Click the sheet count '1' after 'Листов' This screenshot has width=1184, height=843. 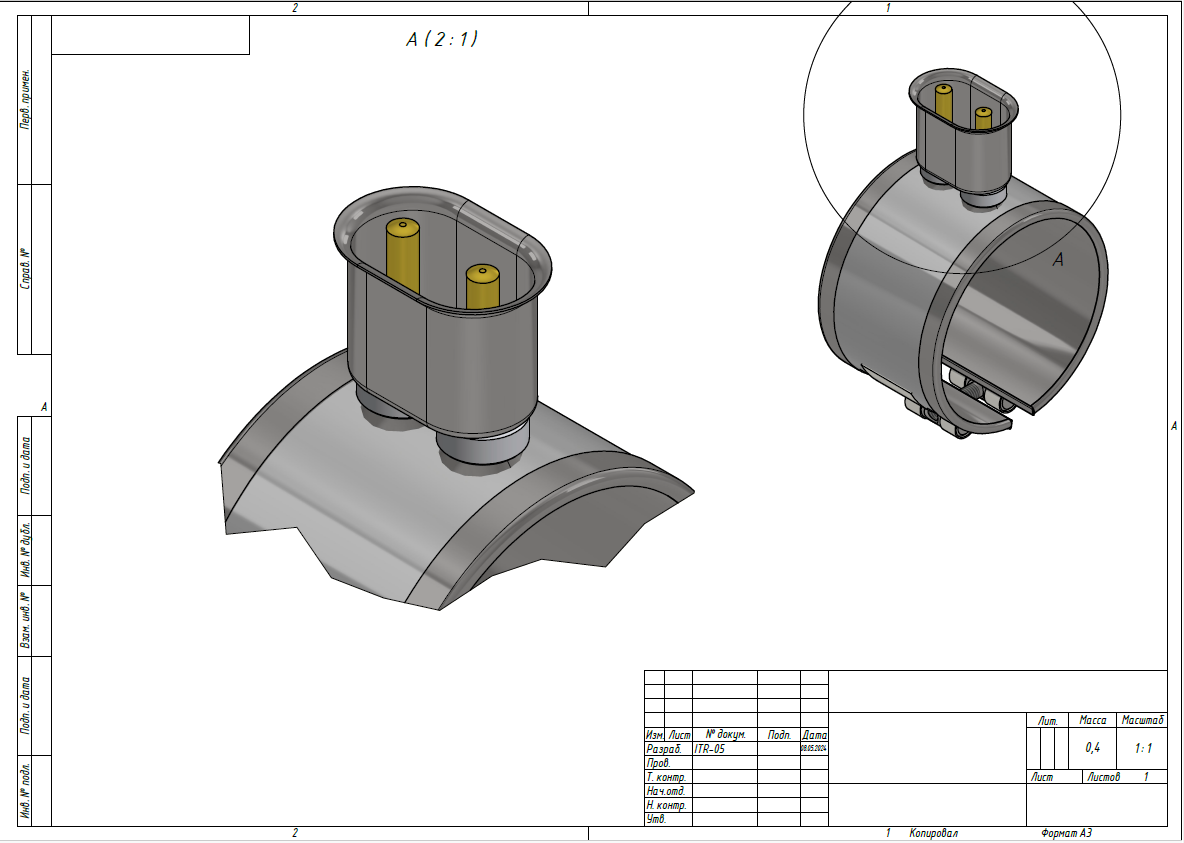click(1145, 777)
